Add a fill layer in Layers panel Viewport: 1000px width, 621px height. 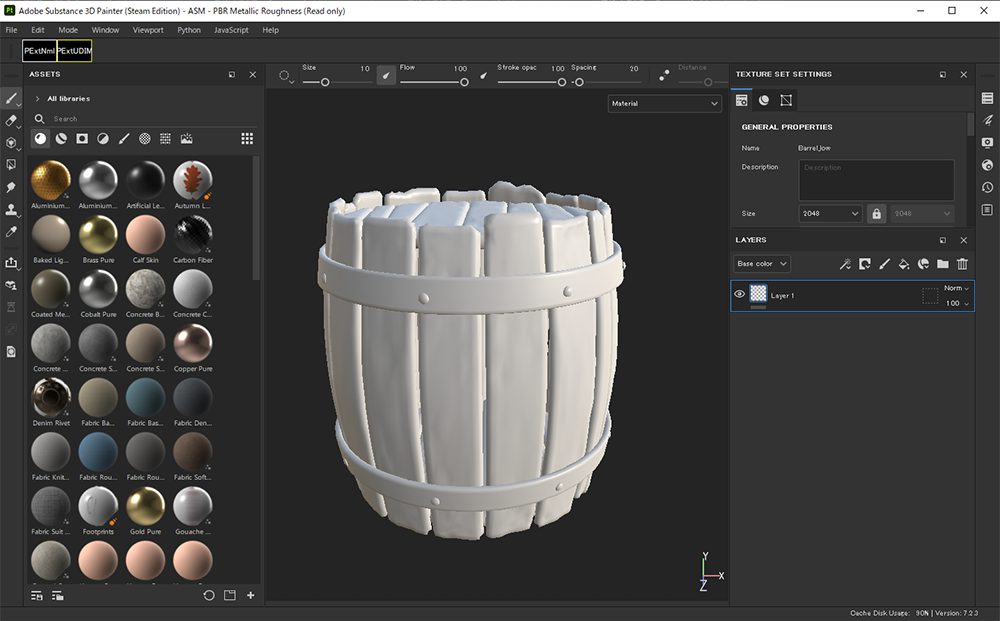pyautogui.click(x=904, y=264)
